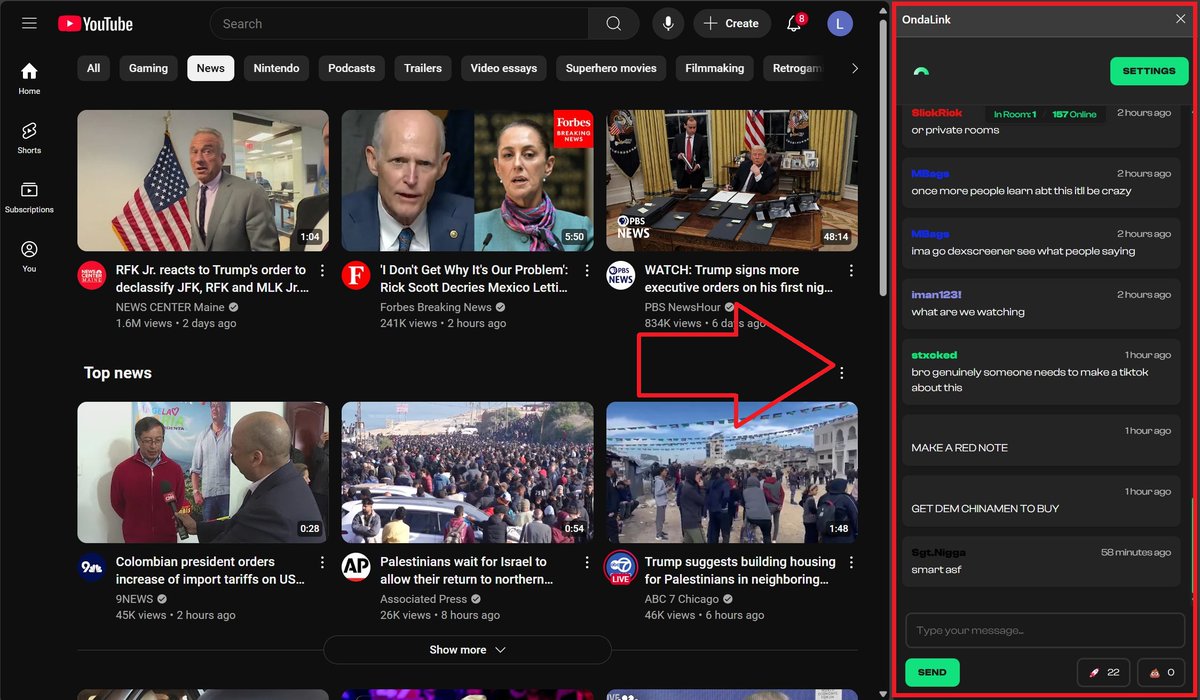The width and height of the screenshot is (1200, 700).
Task: Open Rick Scott Decries Mexico video title
Action: click(x=474, y=279)
